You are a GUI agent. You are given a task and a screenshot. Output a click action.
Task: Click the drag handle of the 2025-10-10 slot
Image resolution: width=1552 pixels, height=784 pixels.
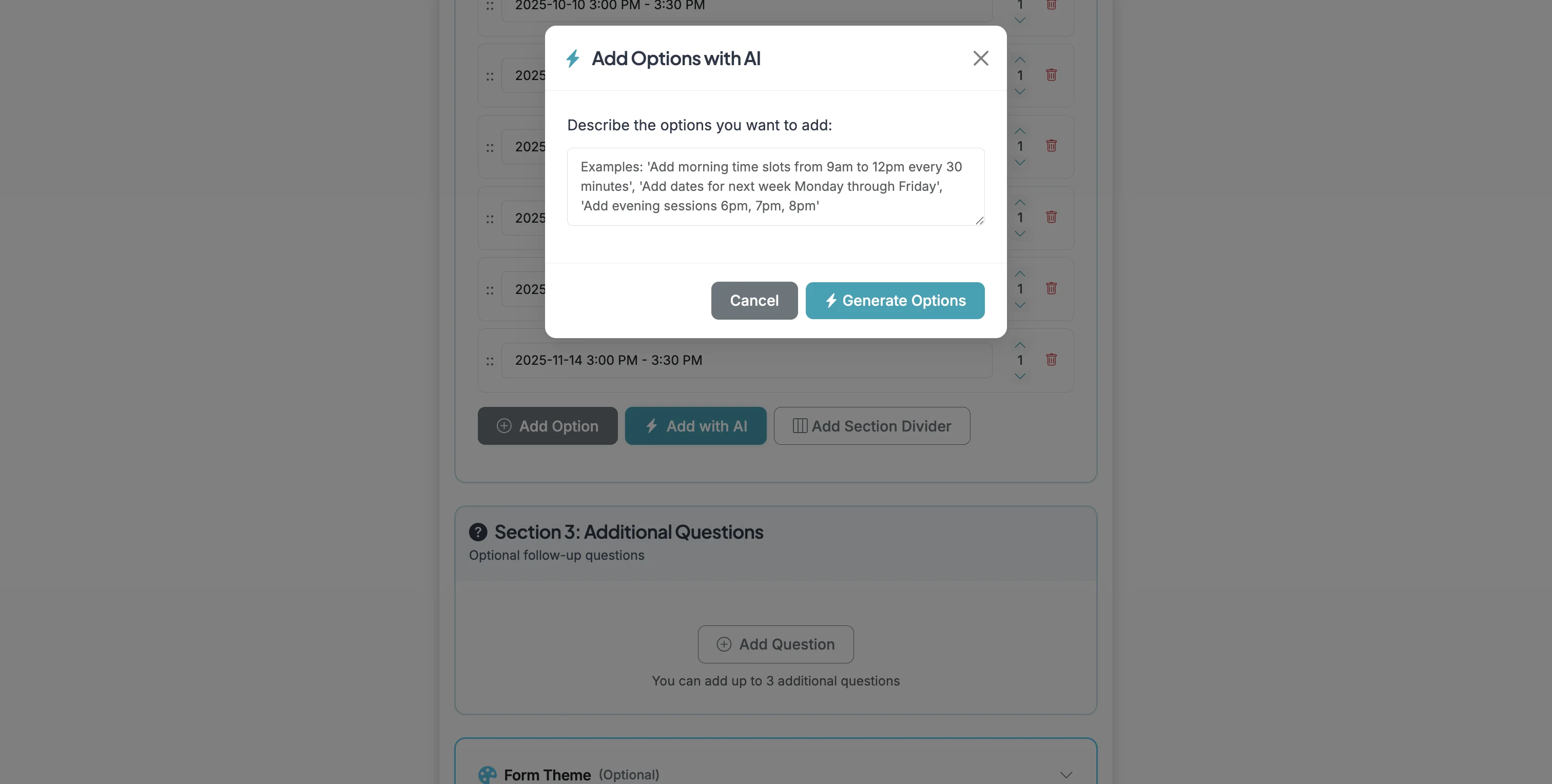[x=490, y=5]
